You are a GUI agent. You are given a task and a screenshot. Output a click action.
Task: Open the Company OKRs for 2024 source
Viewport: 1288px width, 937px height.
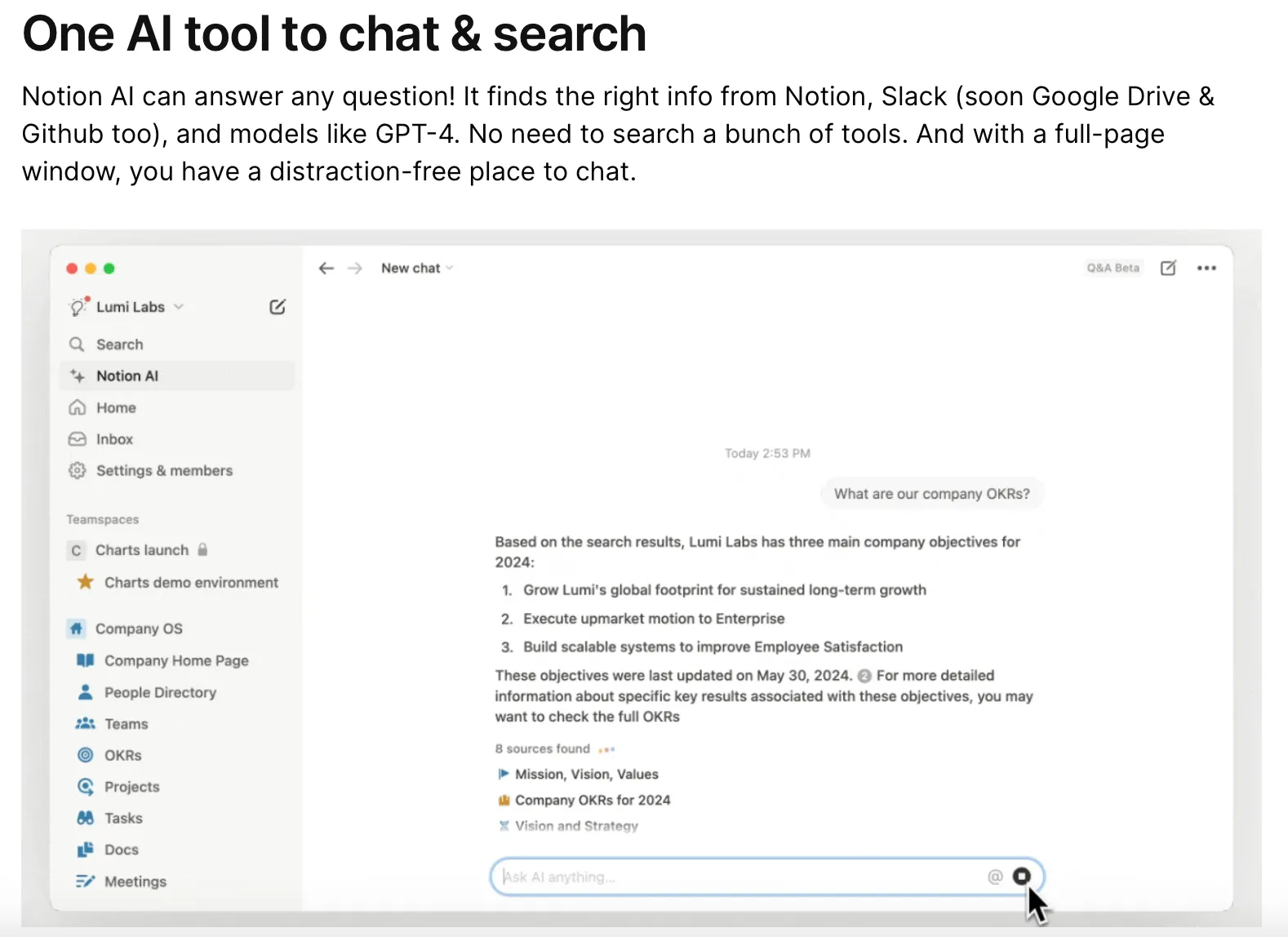point(593,800)
